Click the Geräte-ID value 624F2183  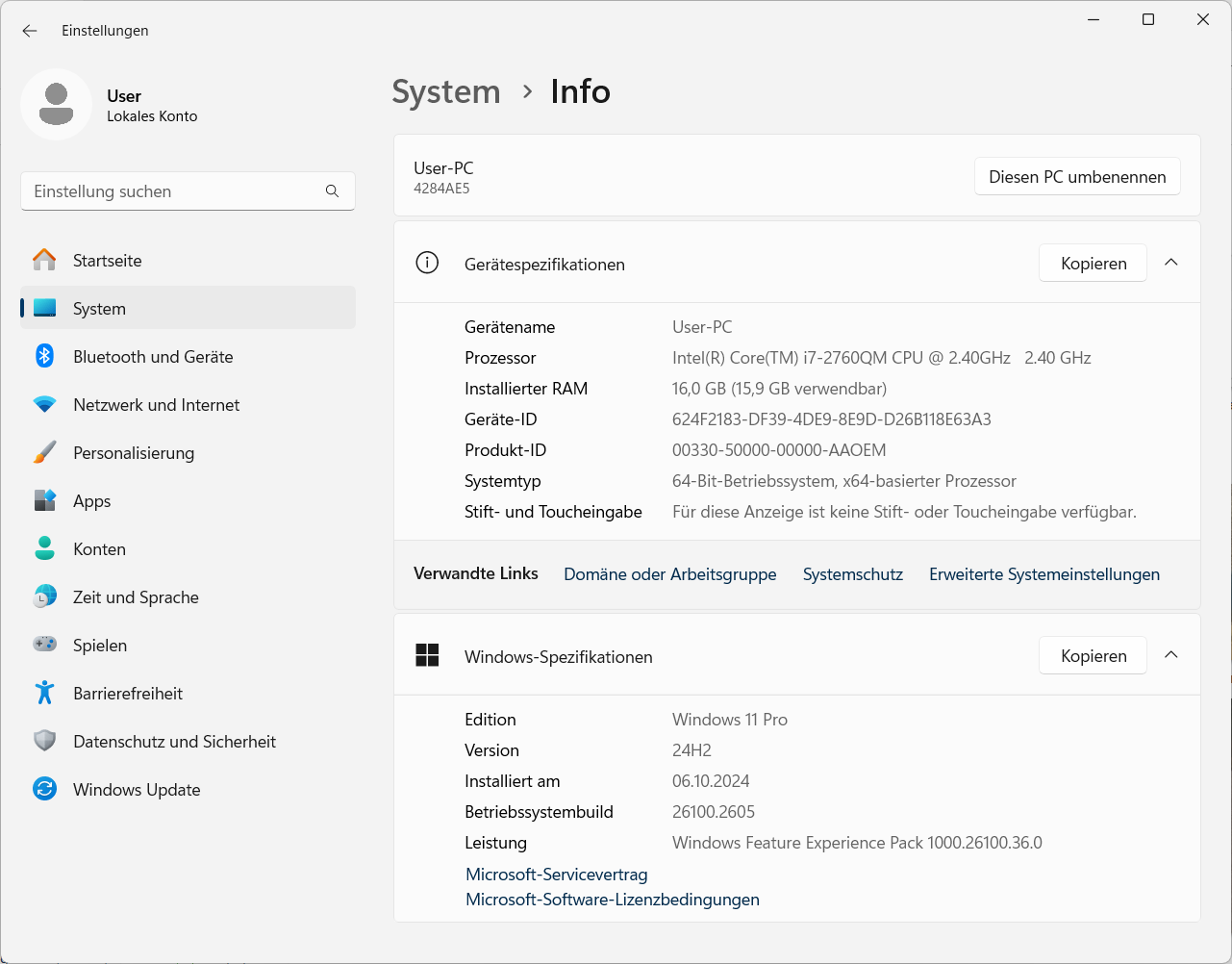click(x=831, y=419)
